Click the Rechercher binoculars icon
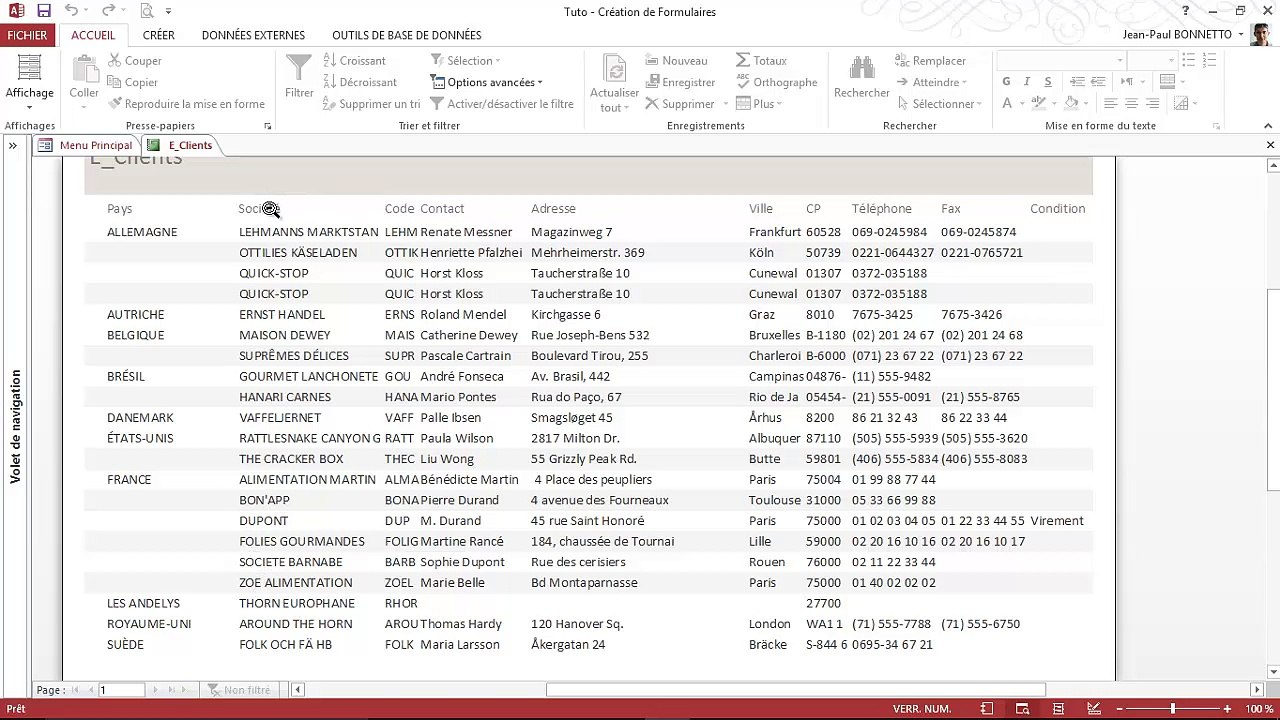1280x720 pixels. click(x=861, y=68)
